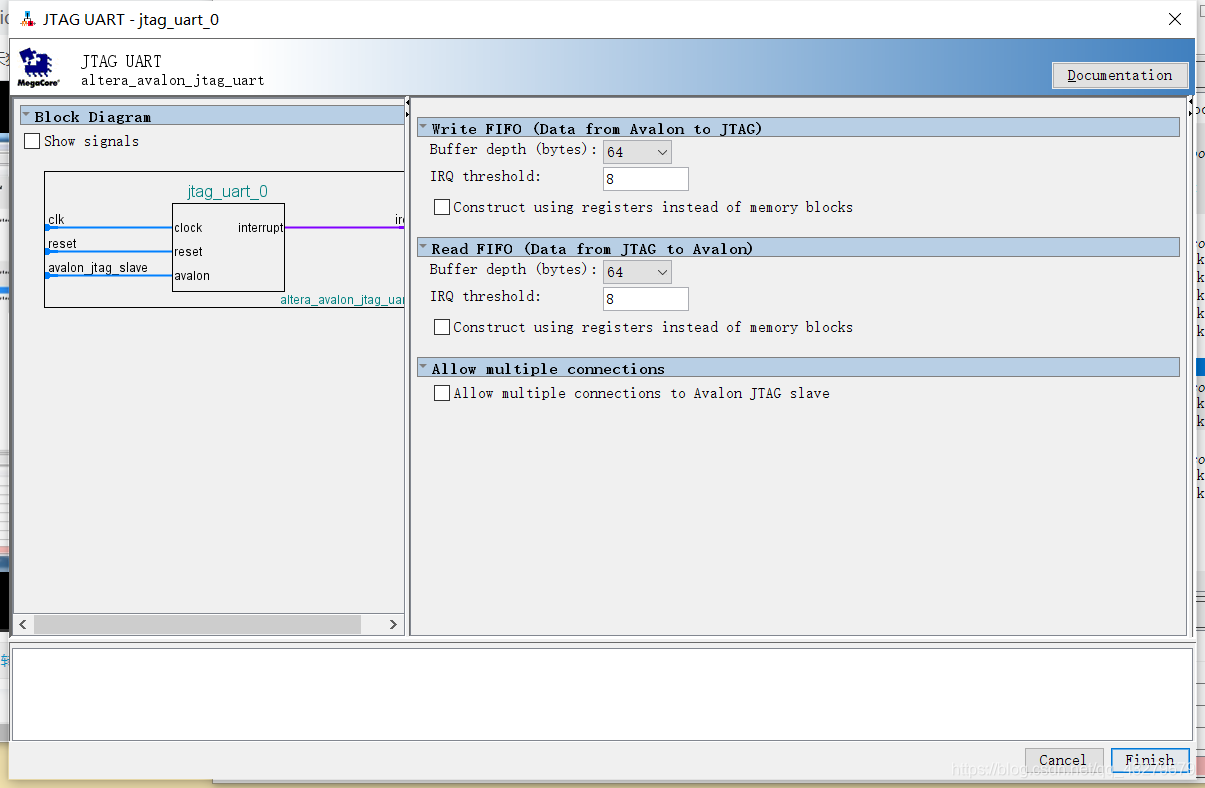Open Write FIFO buffer depth dropdown
Viewport: 1205px width, 788px height.
[637, 152]
